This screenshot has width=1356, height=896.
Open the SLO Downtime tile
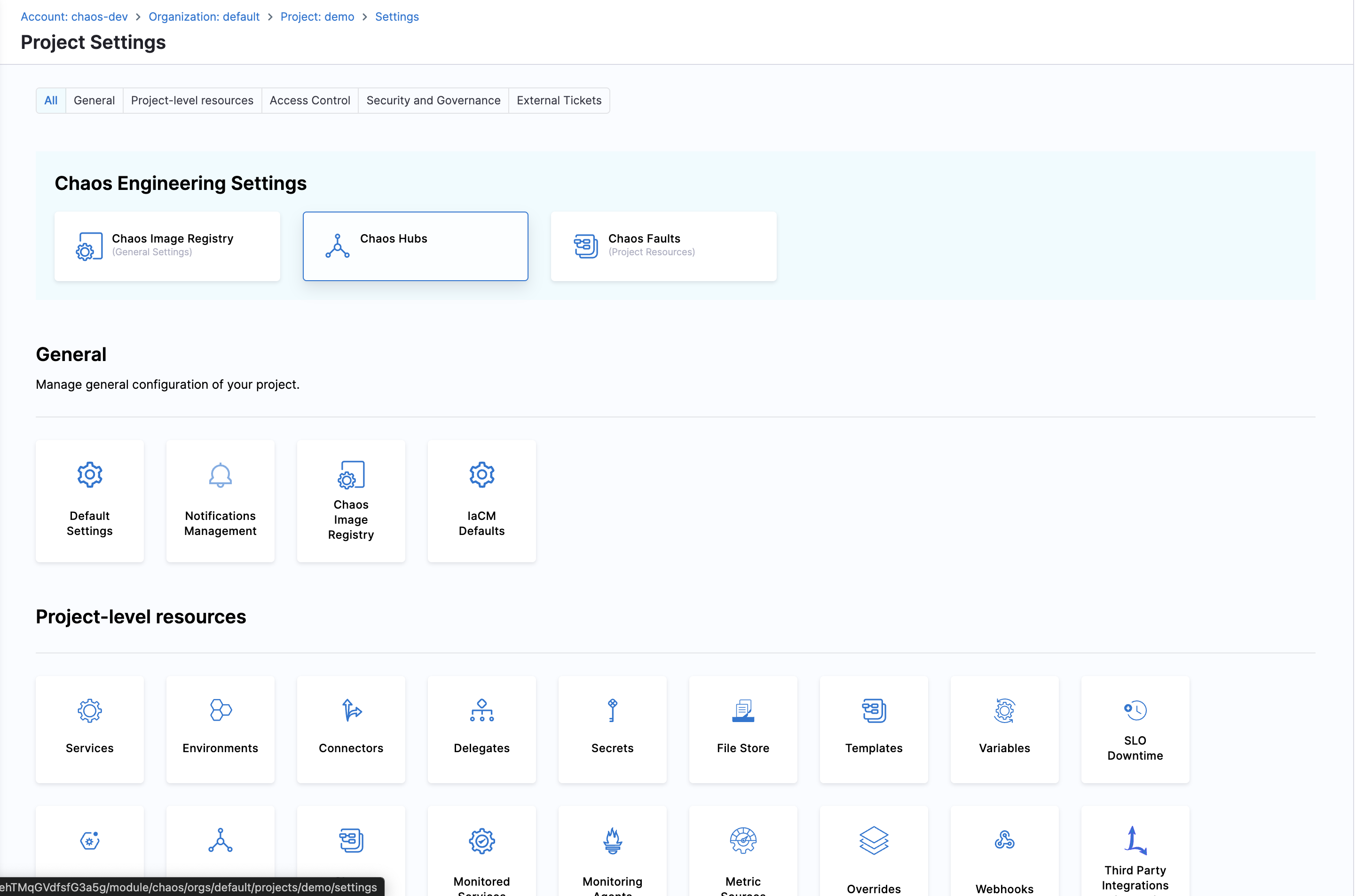pos(1135,729)
